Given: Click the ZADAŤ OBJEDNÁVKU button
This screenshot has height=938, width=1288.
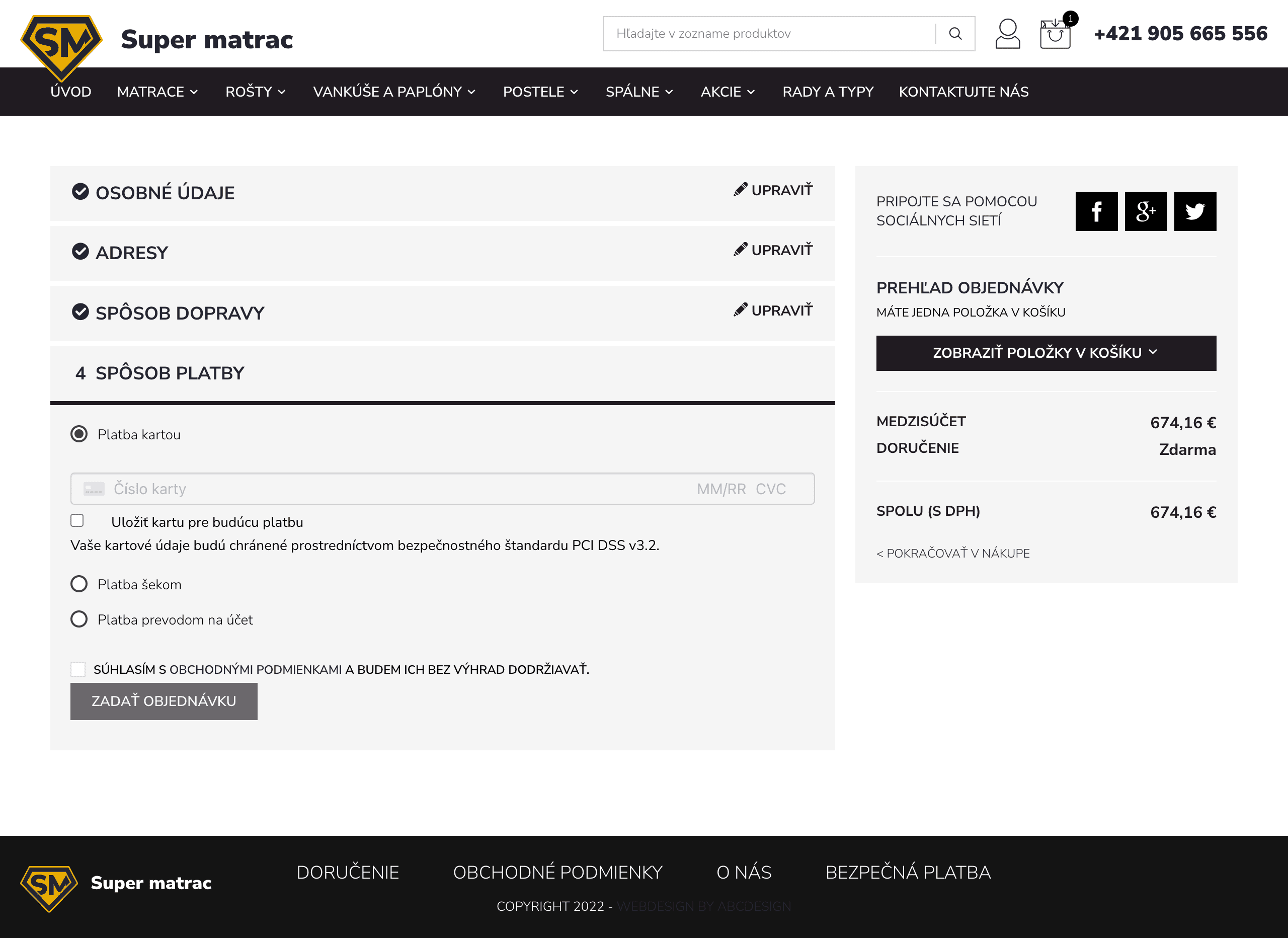Looking at the screenshot, I should [163, 701].
